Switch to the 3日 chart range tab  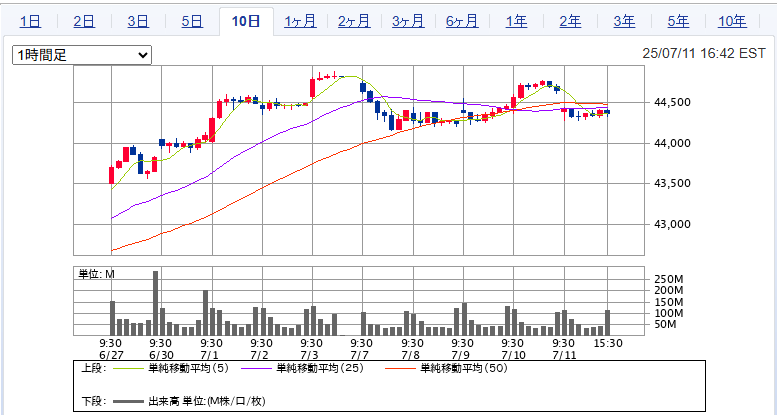pos(138,21)
